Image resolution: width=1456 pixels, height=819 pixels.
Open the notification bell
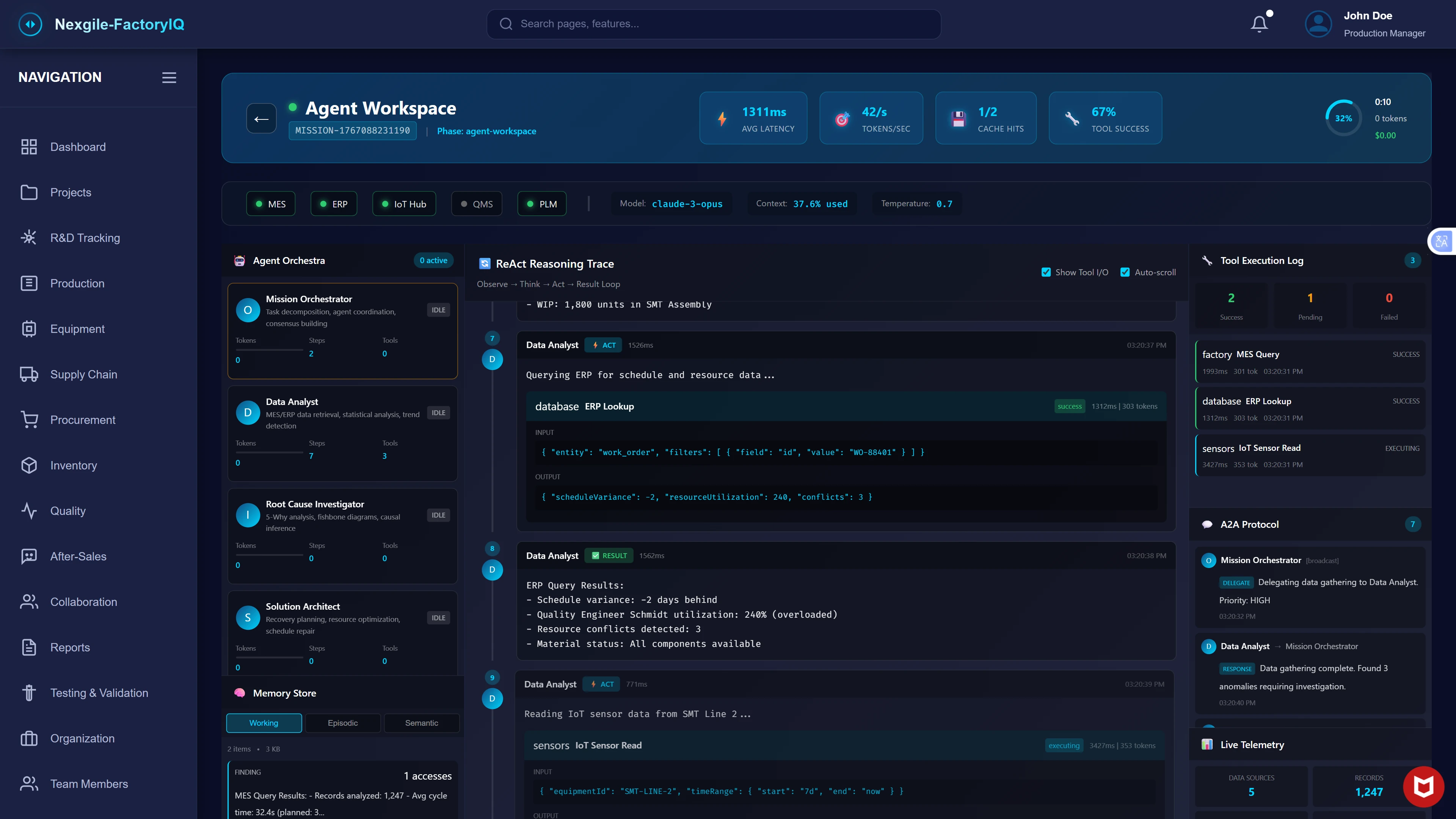click(1259, 24)
